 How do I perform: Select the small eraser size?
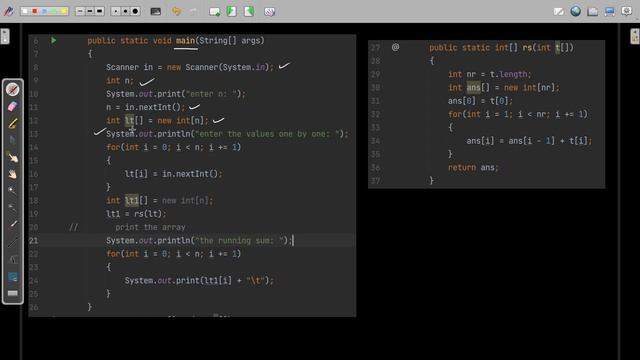116,11
